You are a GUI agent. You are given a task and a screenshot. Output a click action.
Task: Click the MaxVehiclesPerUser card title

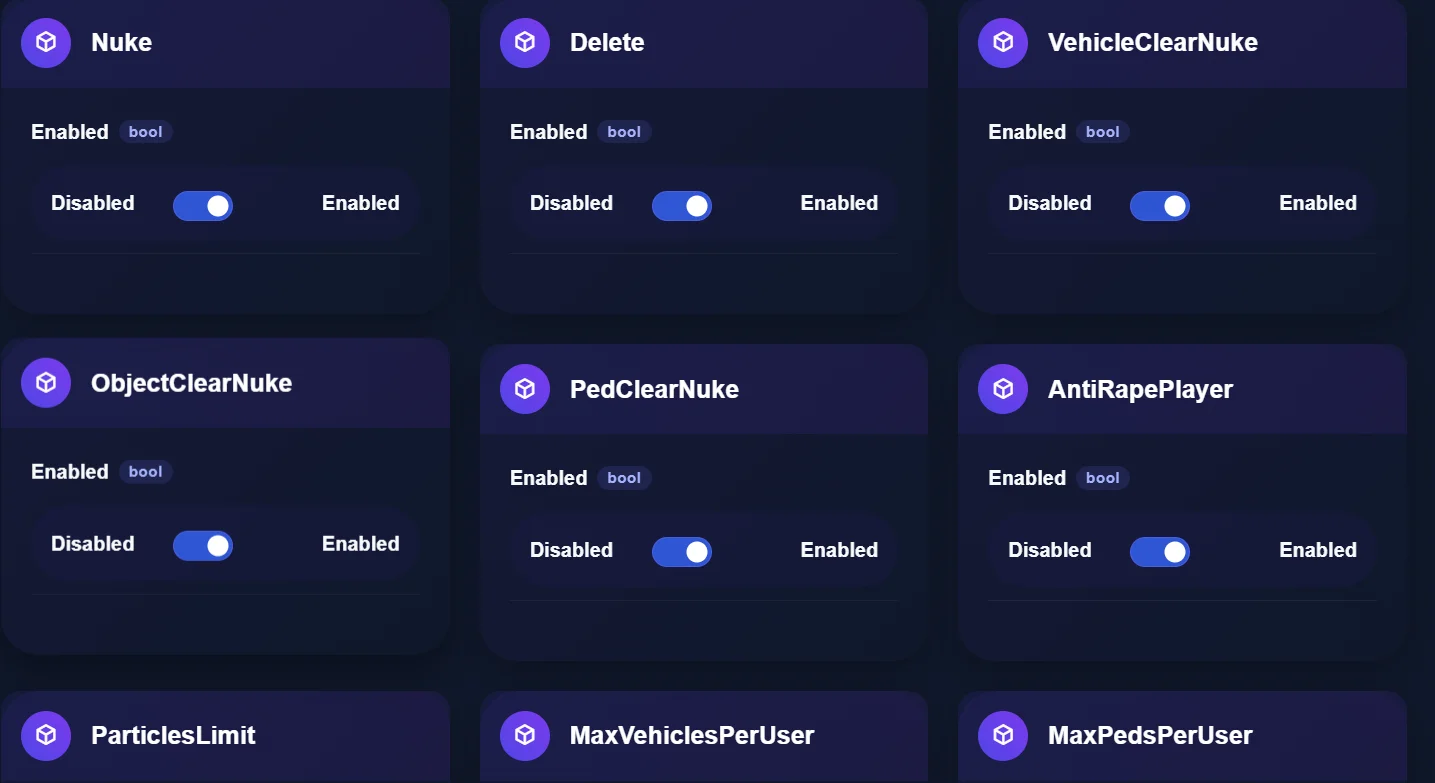(x=692, y=736)
